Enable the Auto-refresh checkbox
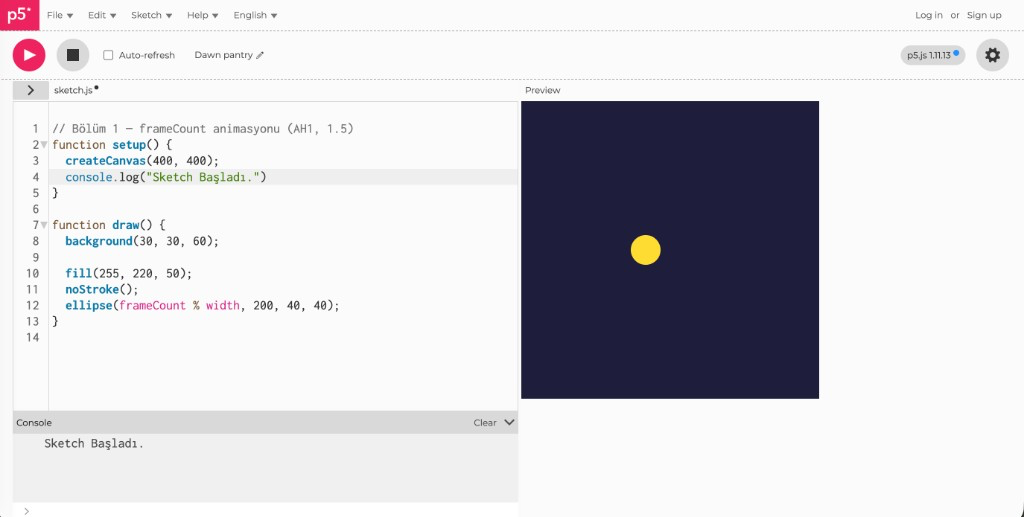Image resolution: width=1024 pixels, height=517 pixels. pyautogui.click(x=108, y=55)
